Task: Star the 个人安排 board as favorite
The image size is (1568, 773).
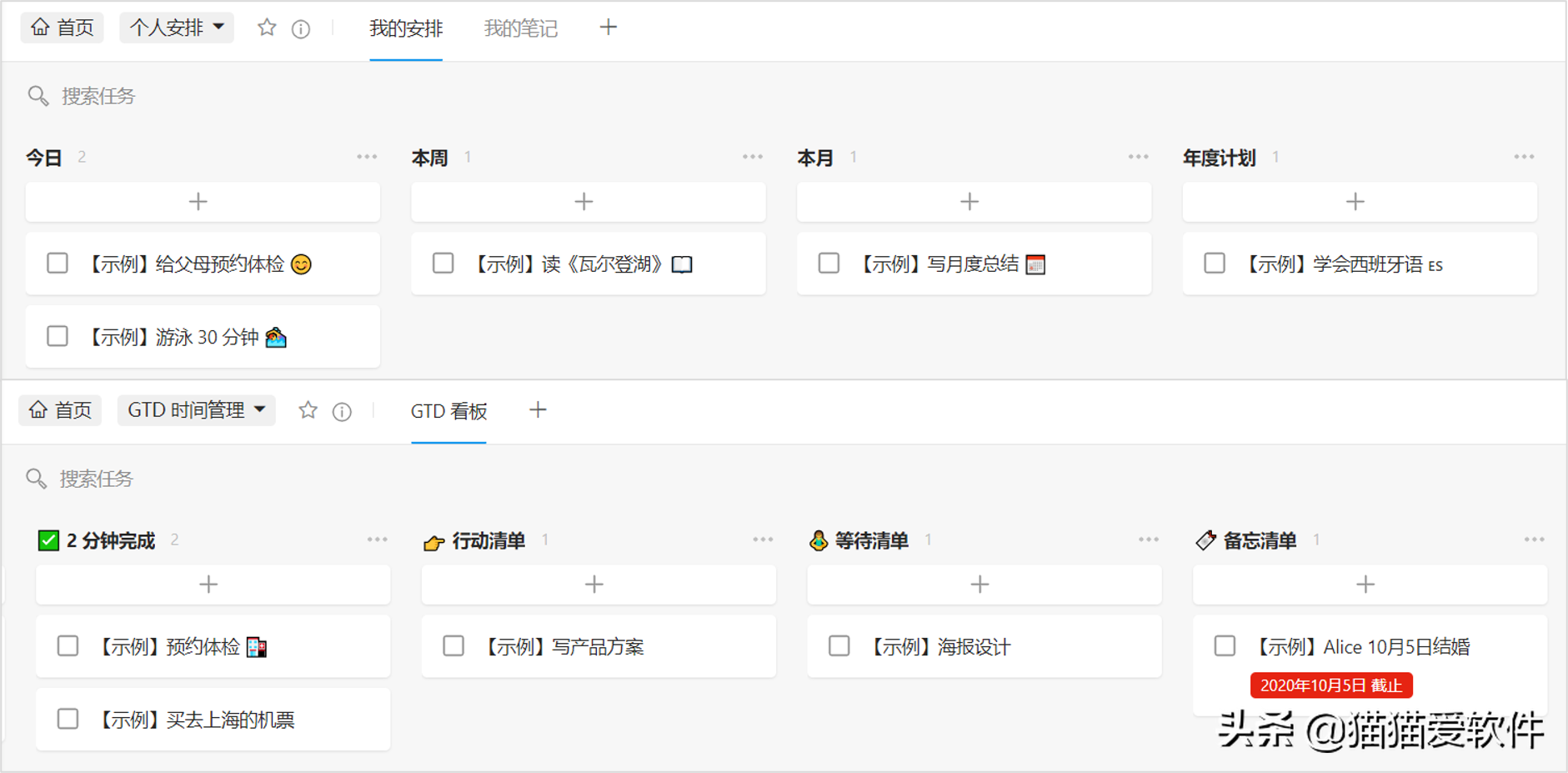Action: 266,28
